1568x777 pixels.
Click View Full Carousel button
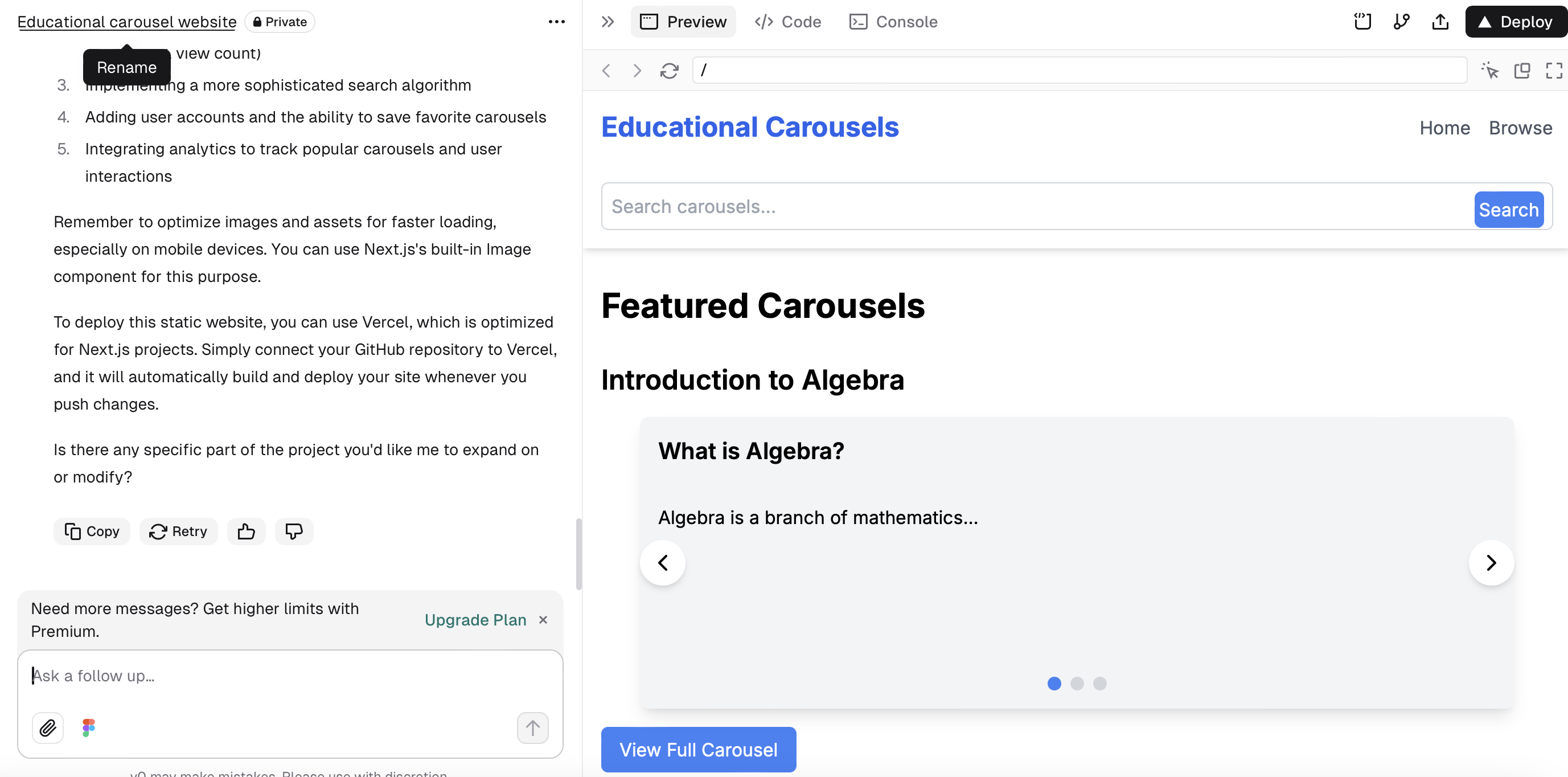pos(698,750)
